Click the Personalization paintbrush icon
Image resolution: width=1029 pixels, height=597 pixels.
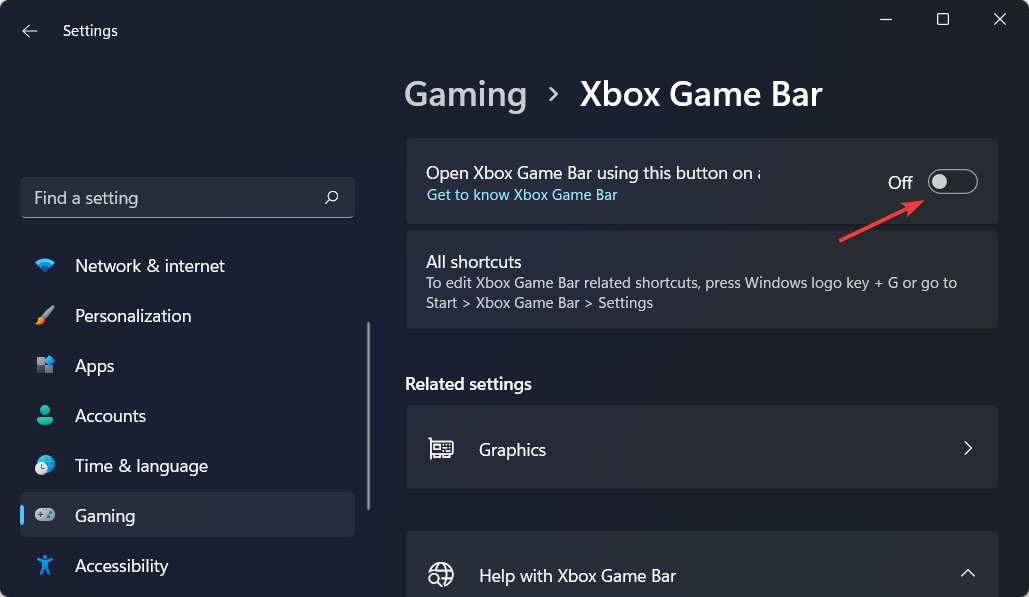(x=45, y=316)
